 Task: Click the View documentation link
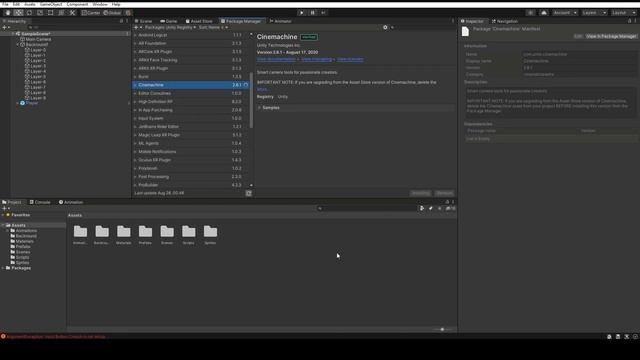(x=276, y=59)
